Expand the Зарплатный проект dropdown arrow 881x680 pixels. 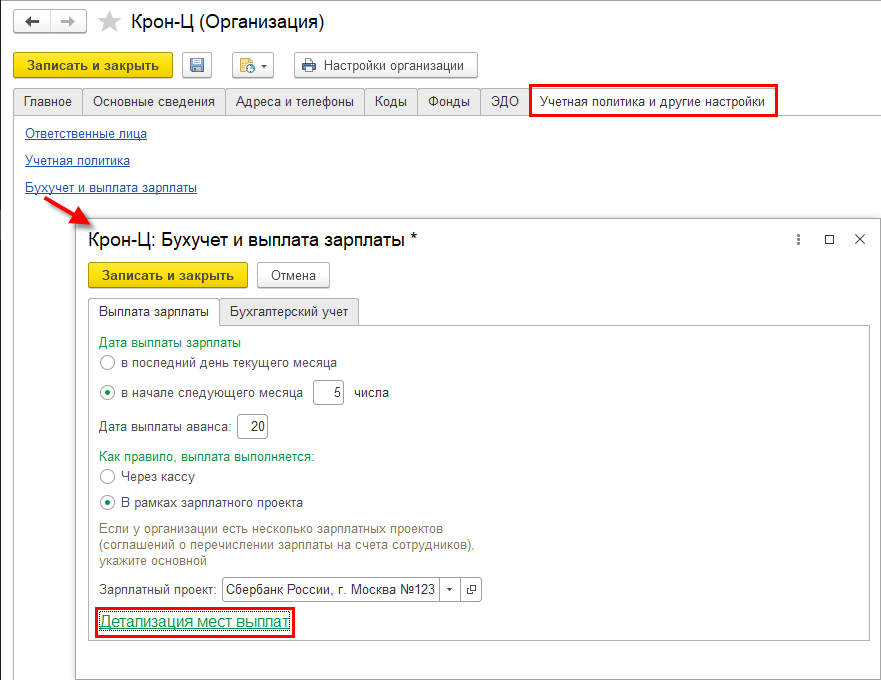[449, 590]
